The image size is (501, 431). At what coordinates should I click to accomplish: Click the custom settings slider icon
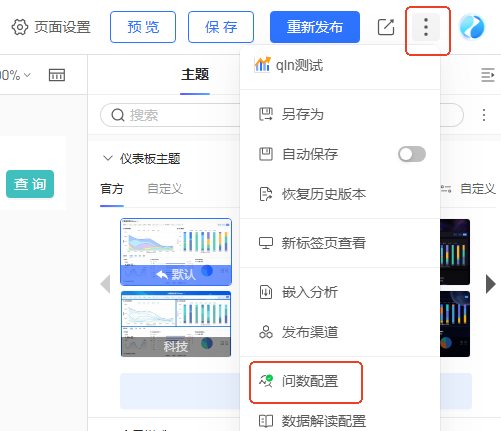pos(446,189)
